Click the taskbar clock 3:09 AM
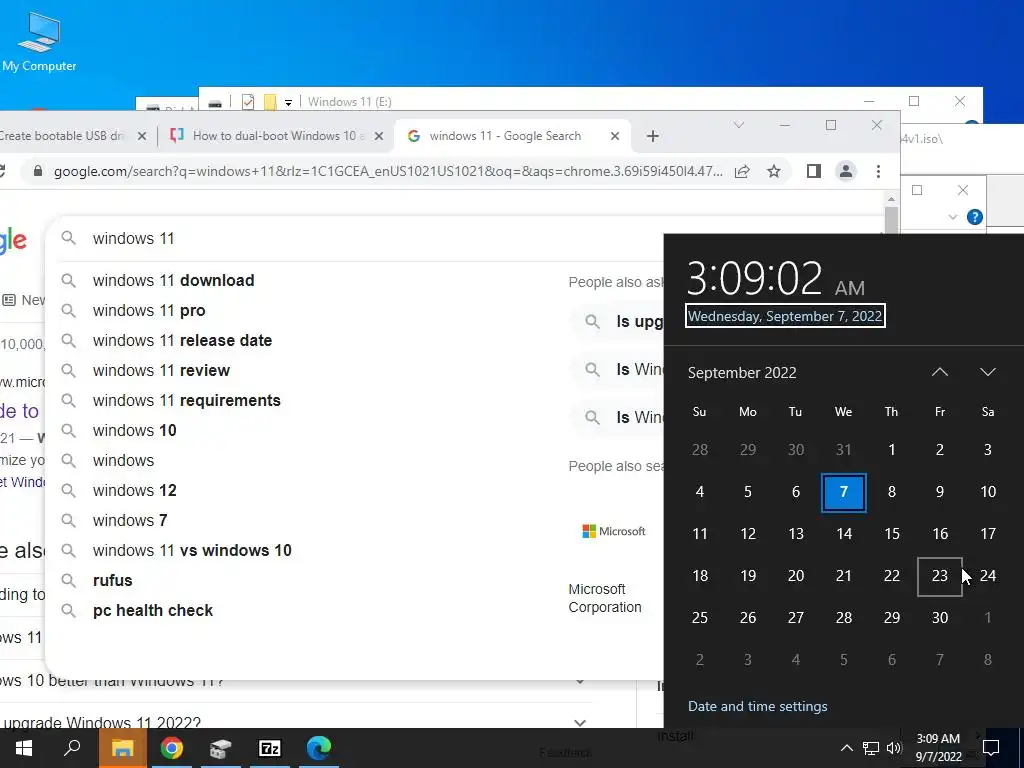1024x768 pixels. 938,748
